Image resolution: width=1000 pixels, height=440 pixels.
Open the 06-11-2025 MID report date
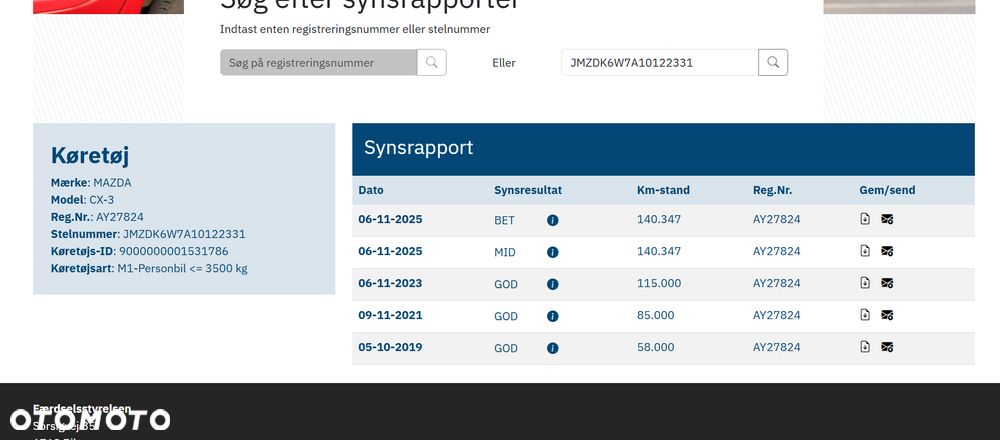pos(390,251)
